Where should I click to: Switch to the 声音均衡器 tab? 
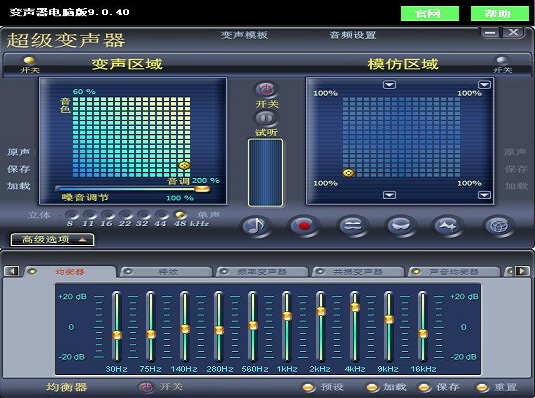click(454, 272)
